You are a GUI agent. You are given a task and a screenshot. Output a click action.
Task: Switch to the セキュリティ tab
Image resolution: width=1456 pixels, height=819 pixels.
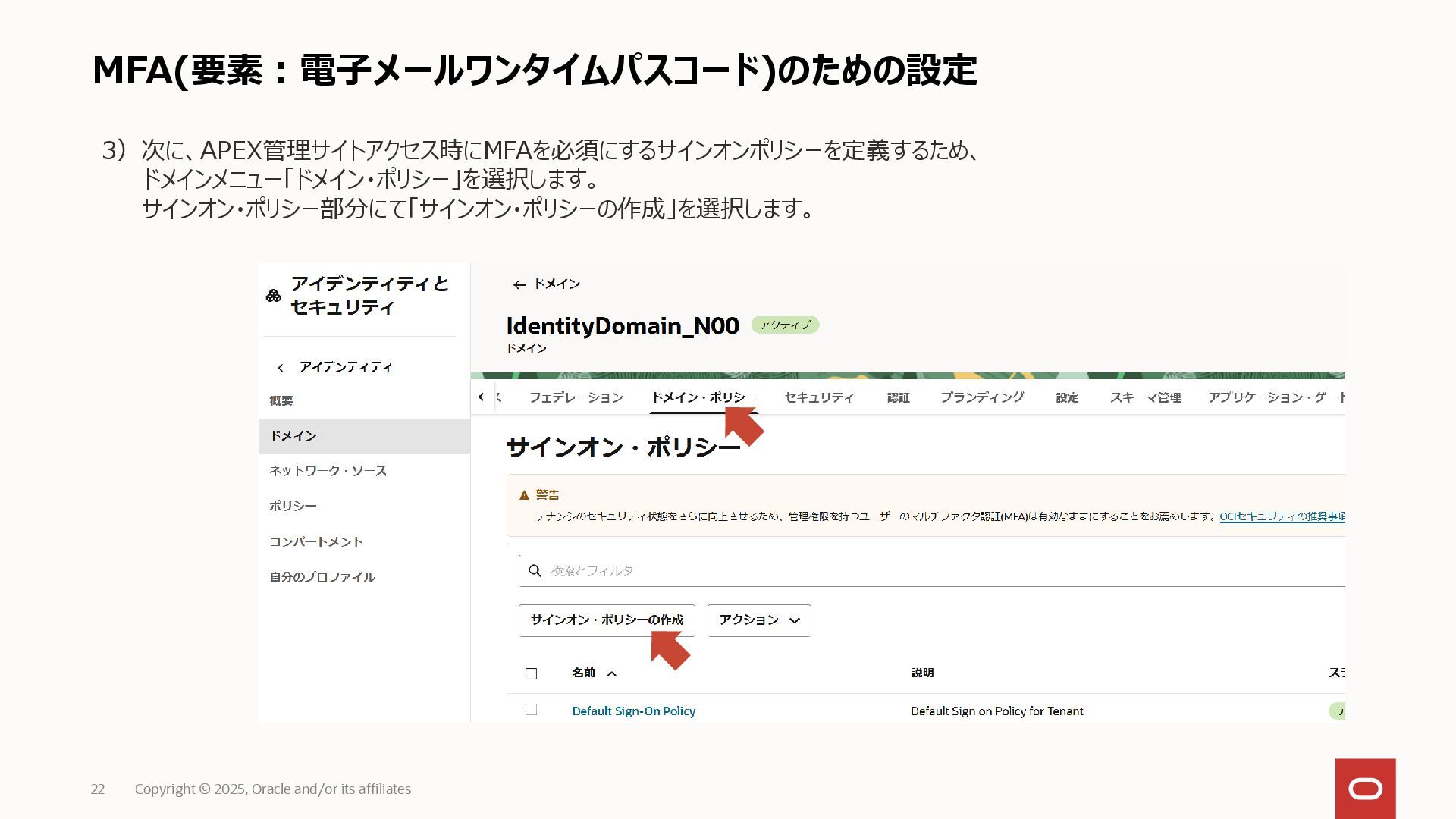pos(819,397)
